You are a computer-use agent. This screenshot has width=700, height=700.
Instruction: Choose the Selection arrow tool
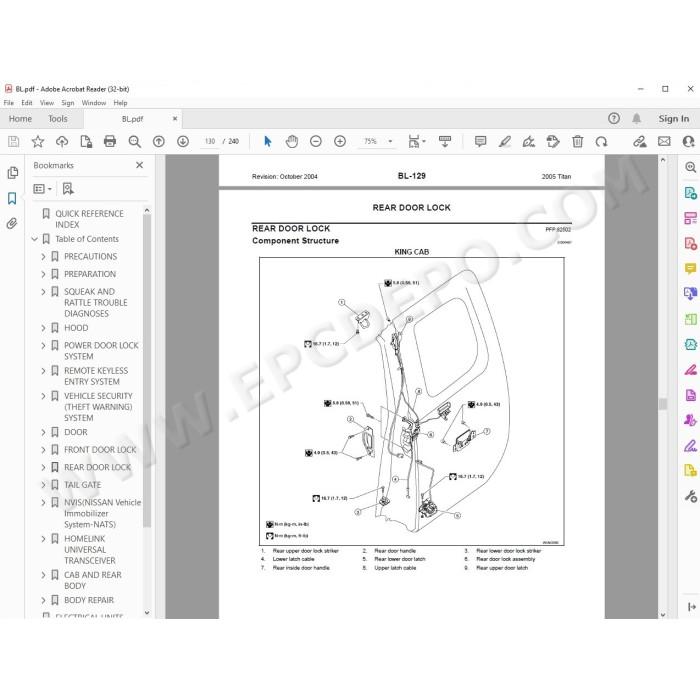[x=267, y=142]
